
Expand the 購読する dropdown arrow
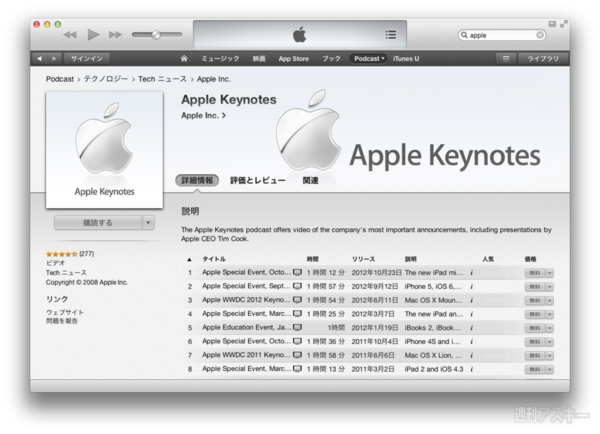148,223
